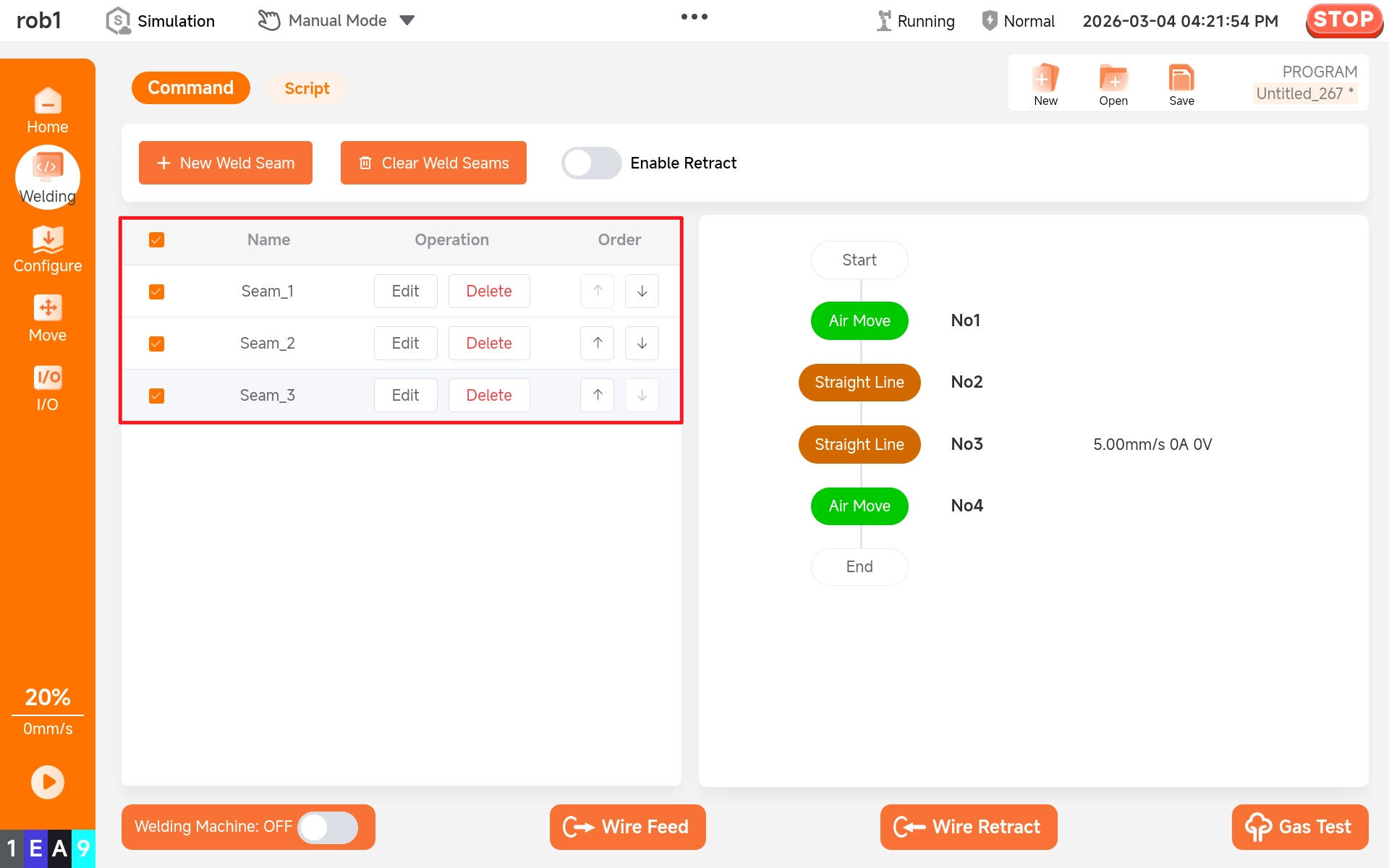This screenshot has width=1389, height=868.
Task: Move Seam_1 down in order
Action: click(x=642, y=291)
